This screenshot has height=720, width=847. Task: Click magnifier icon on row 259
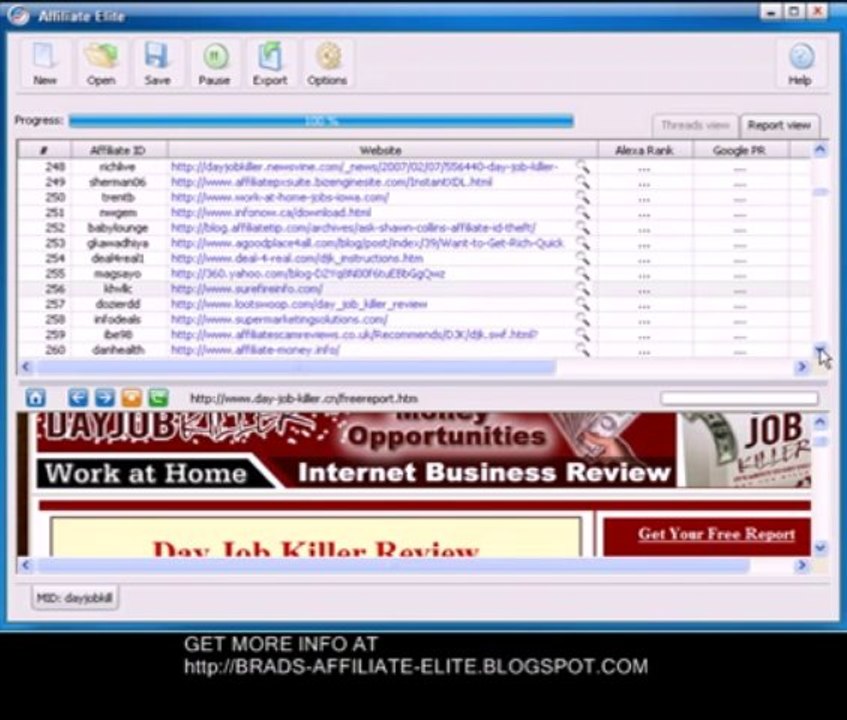tap(583, 335)
